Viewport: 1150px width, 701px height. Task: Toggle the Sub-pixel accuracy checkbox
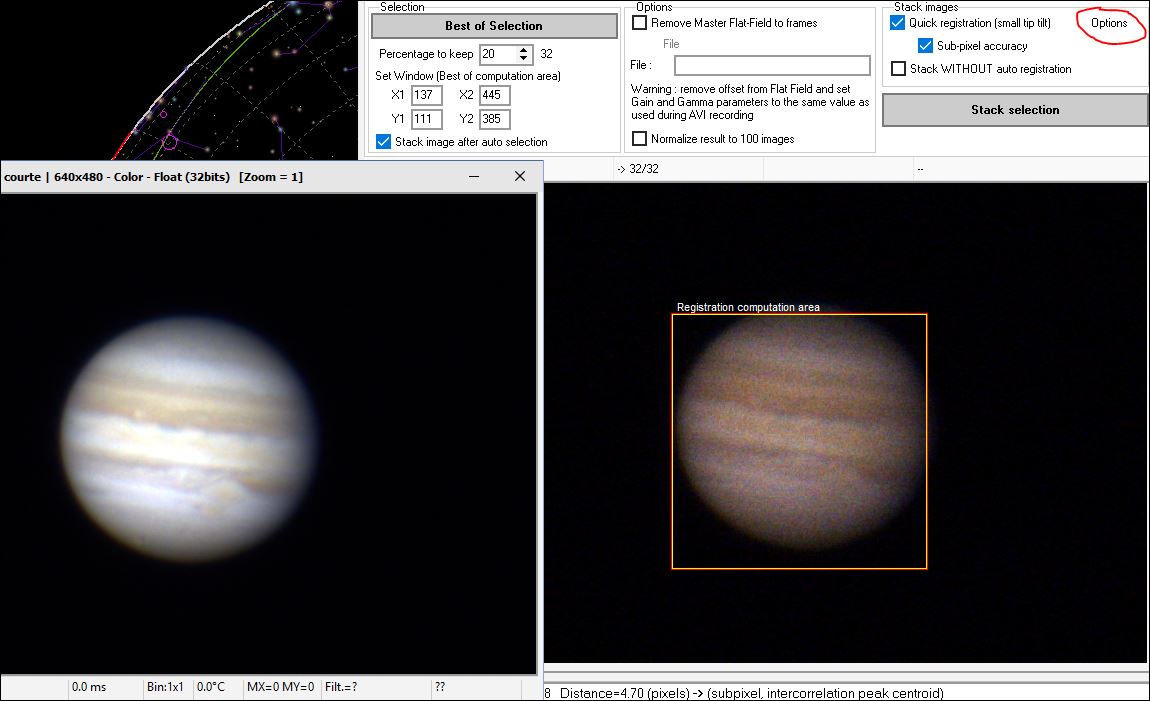(925, 46)
